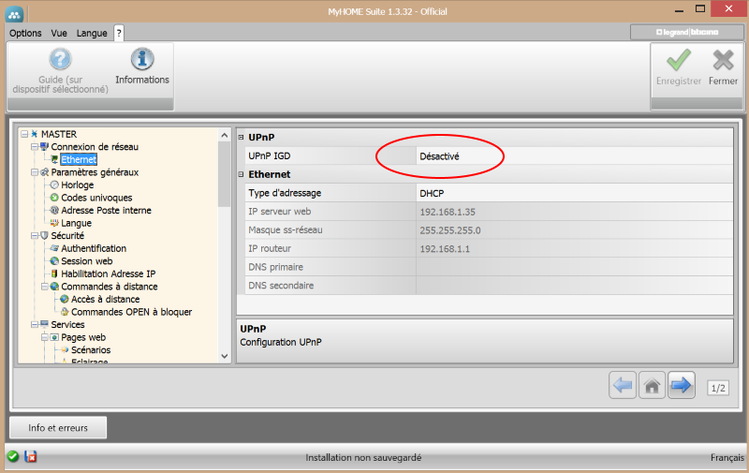Screen dimensions: 749x473
Task: Click the Adresse Poste interne icon
Action: point(54,210)
